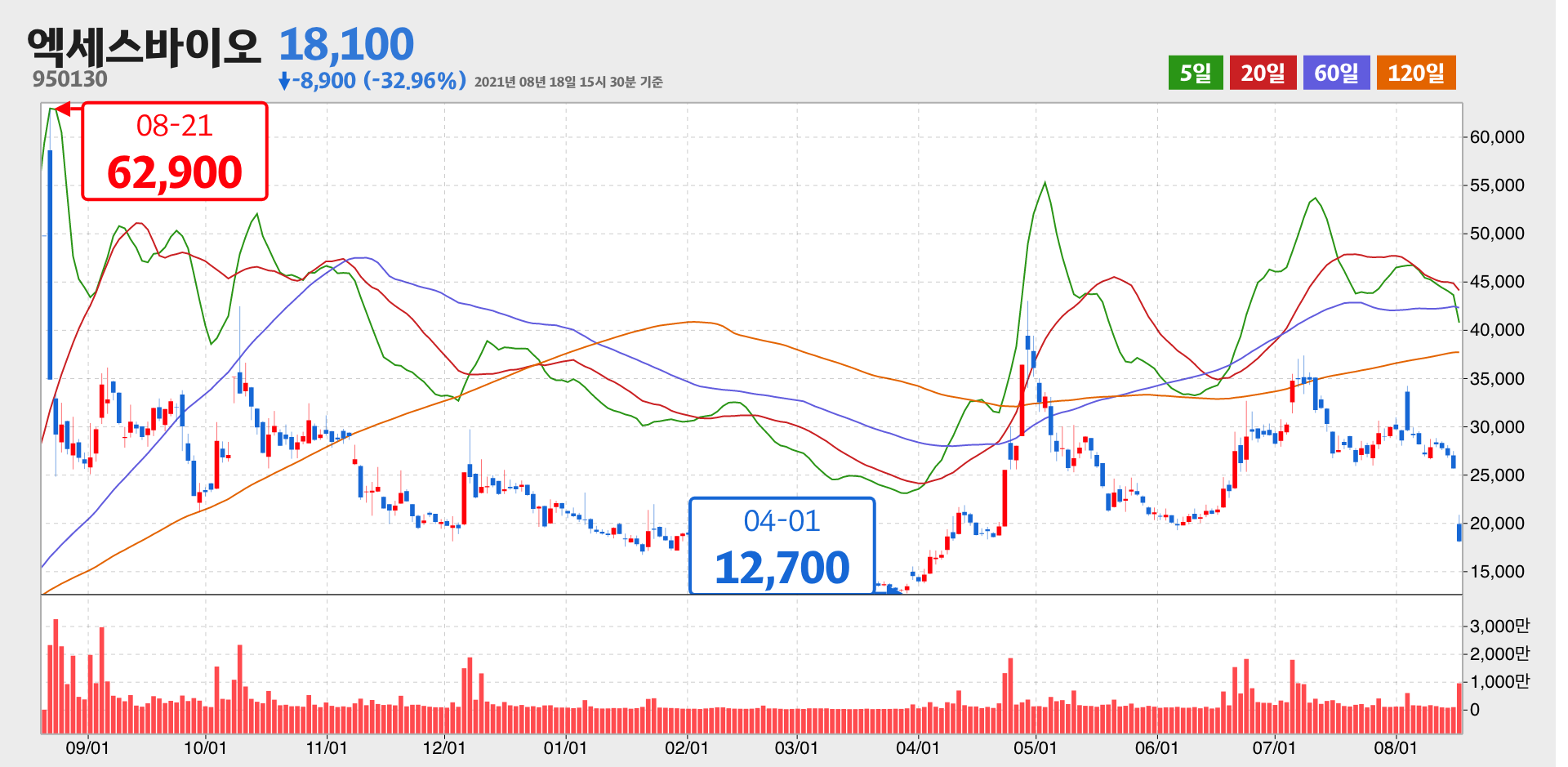Click the price change -8,900 (-32.96%)

pyautogui.click(x=379, y=80)
